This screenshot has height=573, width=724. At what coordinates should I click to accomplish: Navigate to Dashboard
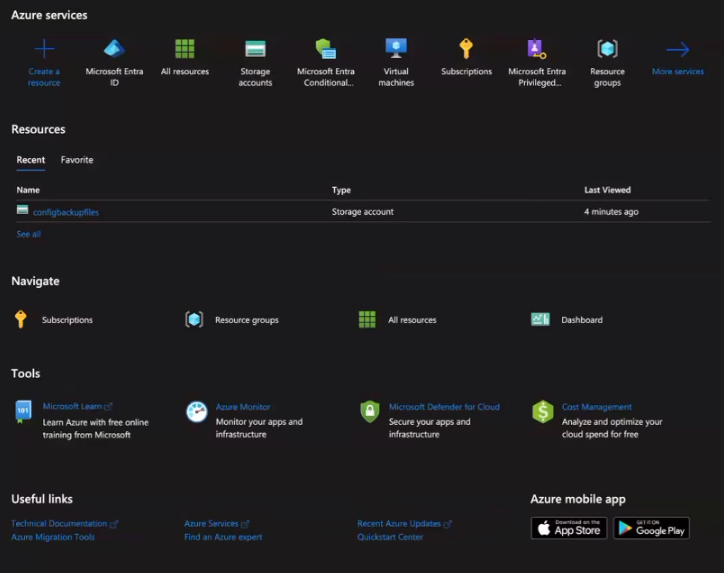click(581, 320)
